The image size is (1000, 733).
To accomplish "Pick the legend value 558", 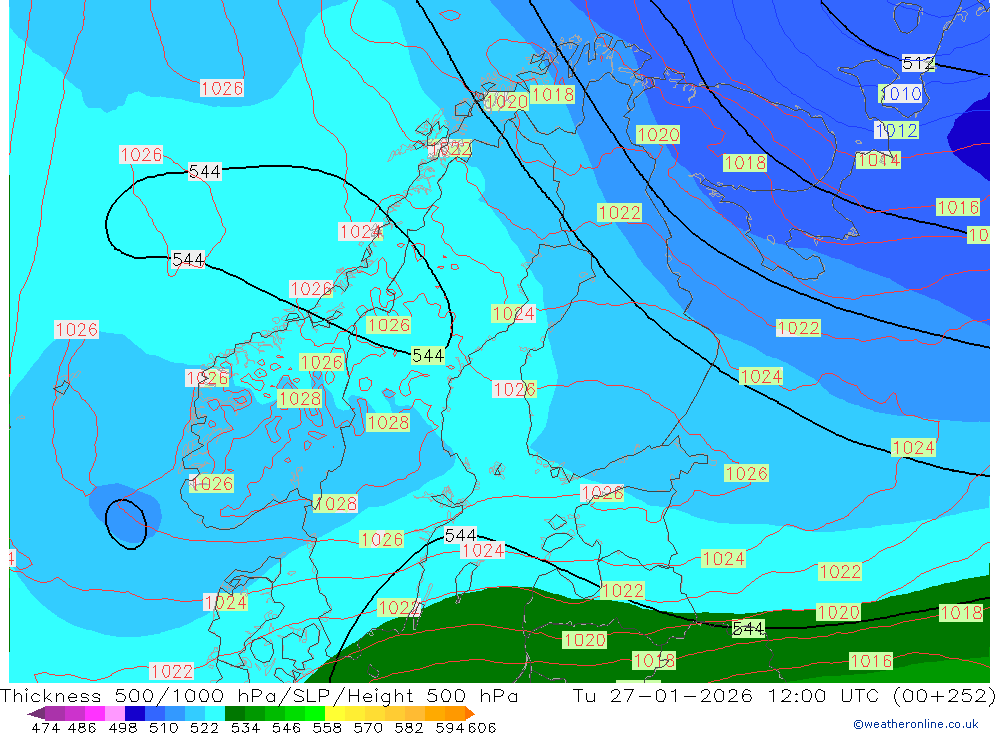I will coord(327,727).
